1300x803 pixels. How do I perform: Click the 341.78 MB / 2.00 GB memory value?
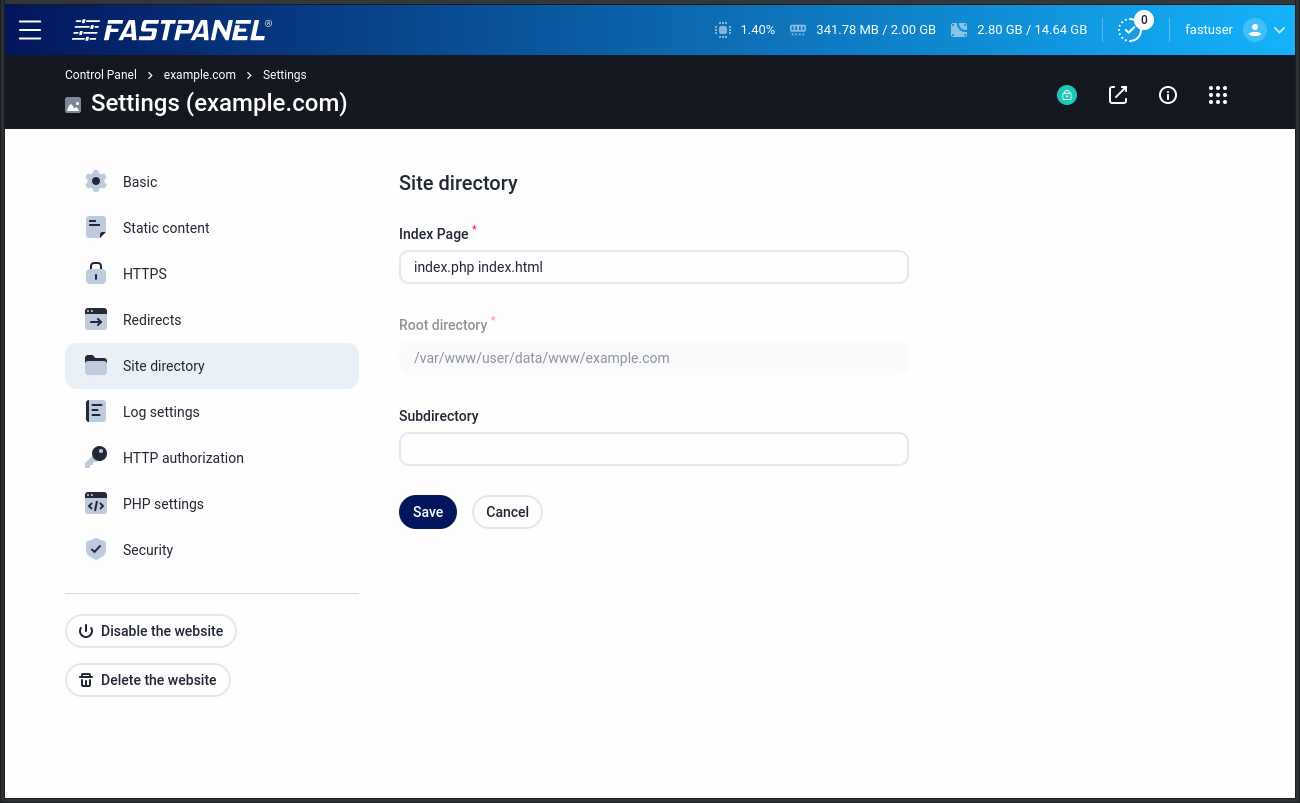click(876, 30)
